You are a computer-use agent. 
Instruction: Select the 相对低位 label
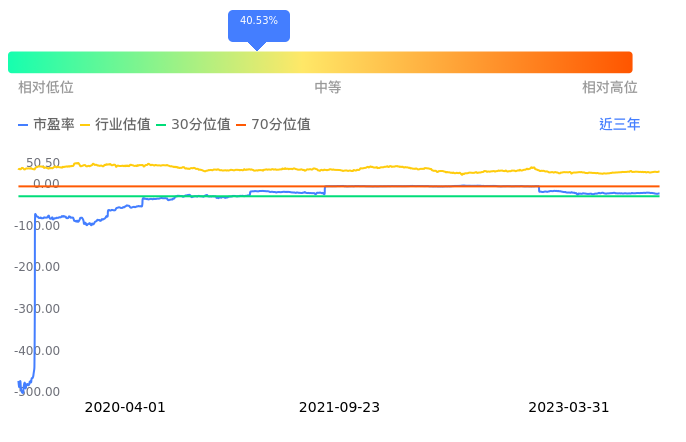pyautogui.click(x=46, y=88)
